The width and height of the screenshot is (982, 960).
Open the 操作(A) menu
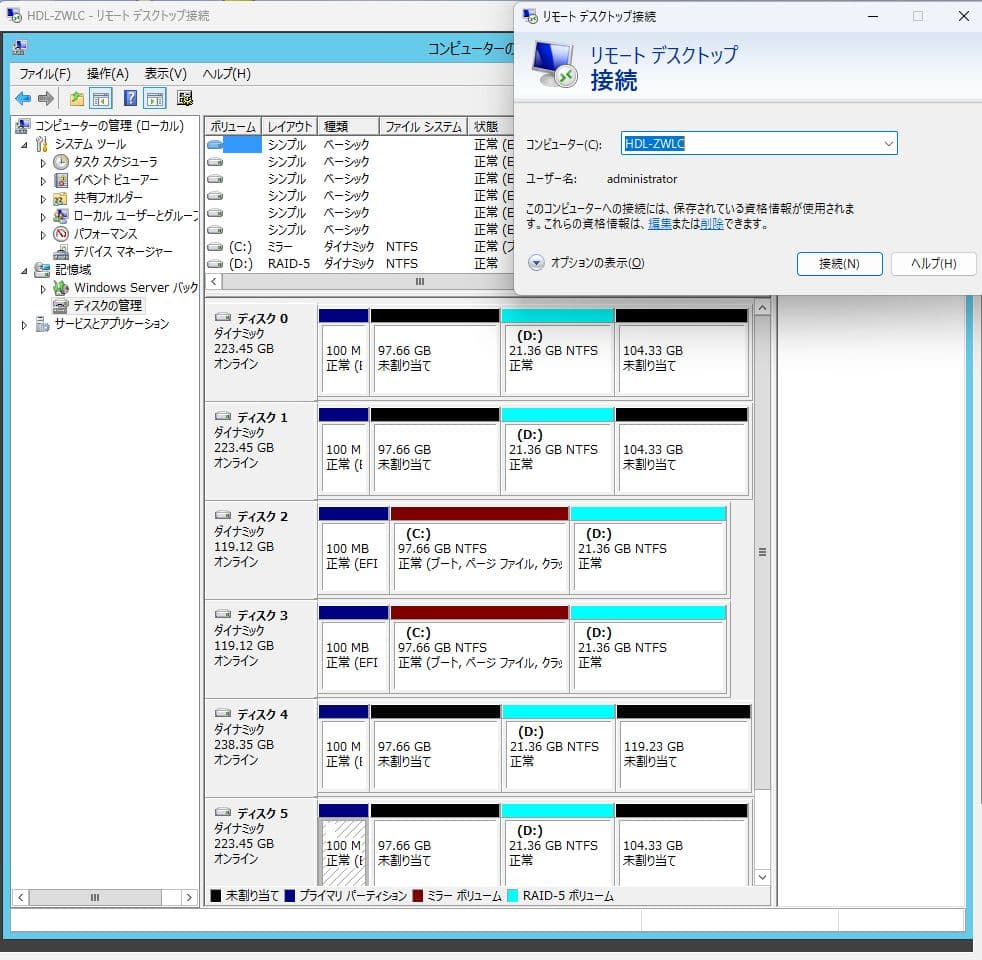108,74
